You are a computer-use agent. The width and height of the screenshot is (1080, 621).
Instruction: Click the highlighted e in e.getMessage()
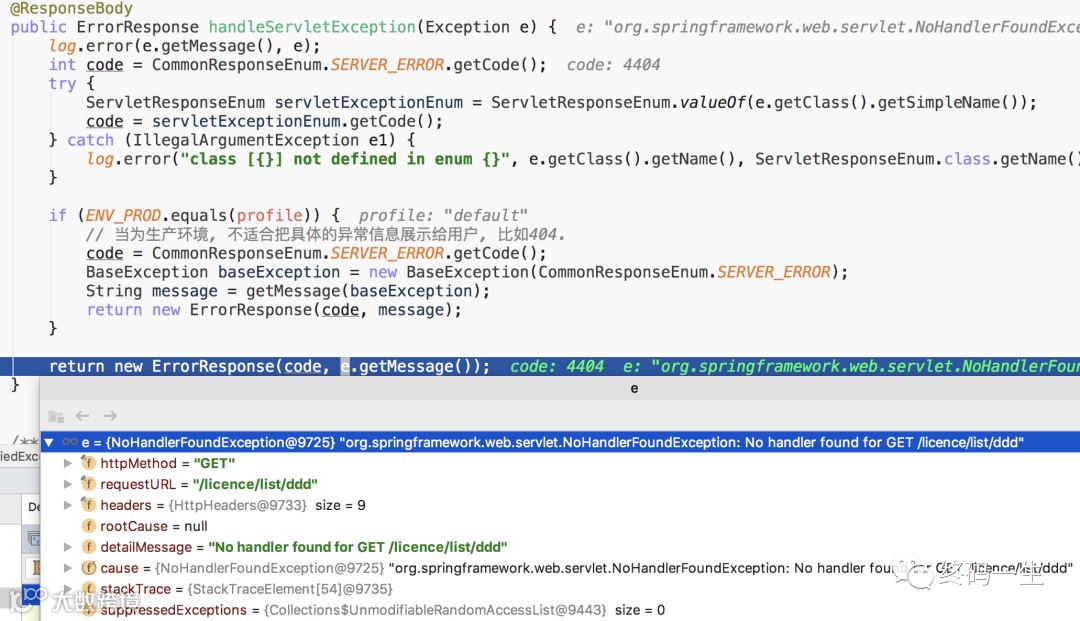click(345, 366)
